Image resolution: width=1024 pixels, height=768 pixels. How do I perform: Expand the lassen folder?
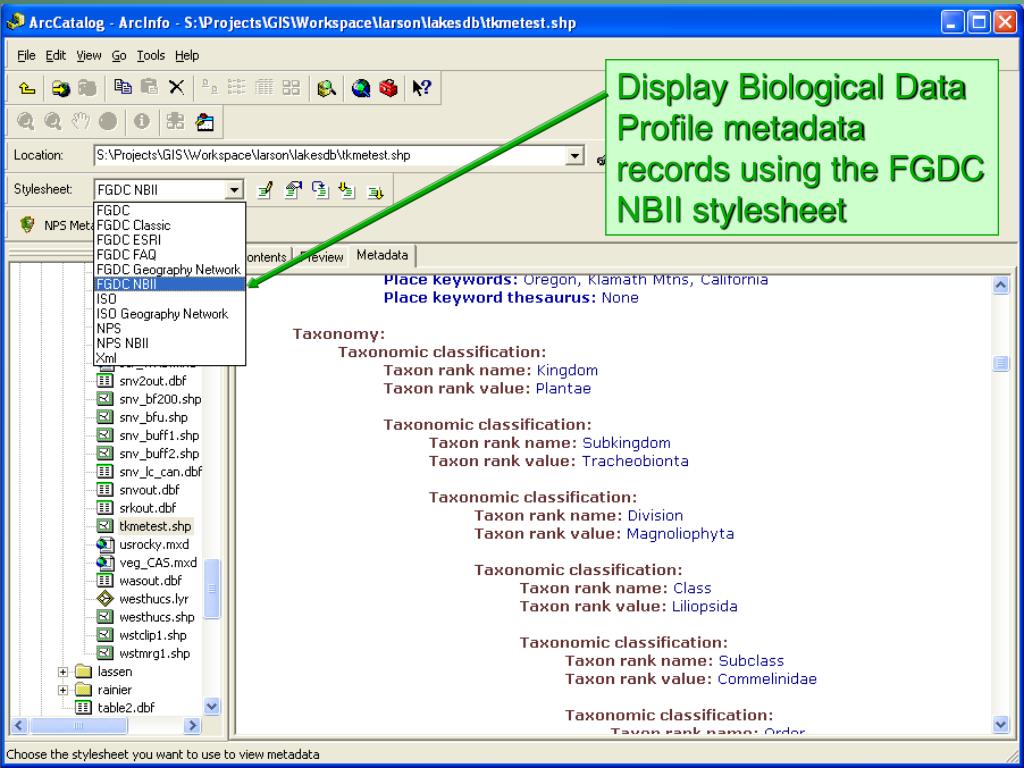click(x=63, y=671)
